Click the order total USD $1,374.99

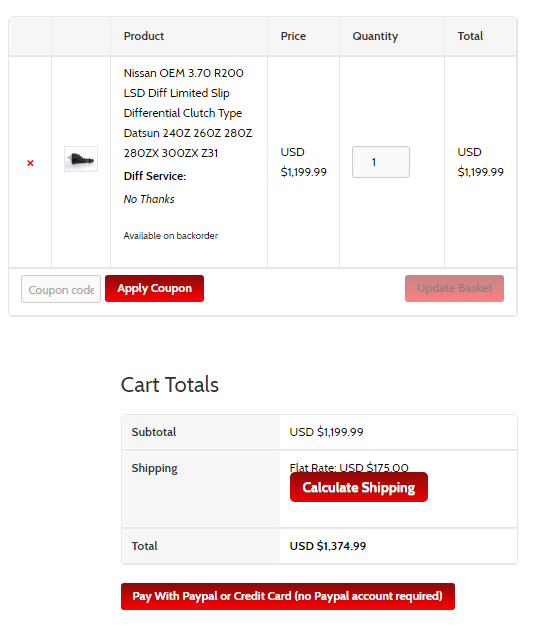pos(328,546)
